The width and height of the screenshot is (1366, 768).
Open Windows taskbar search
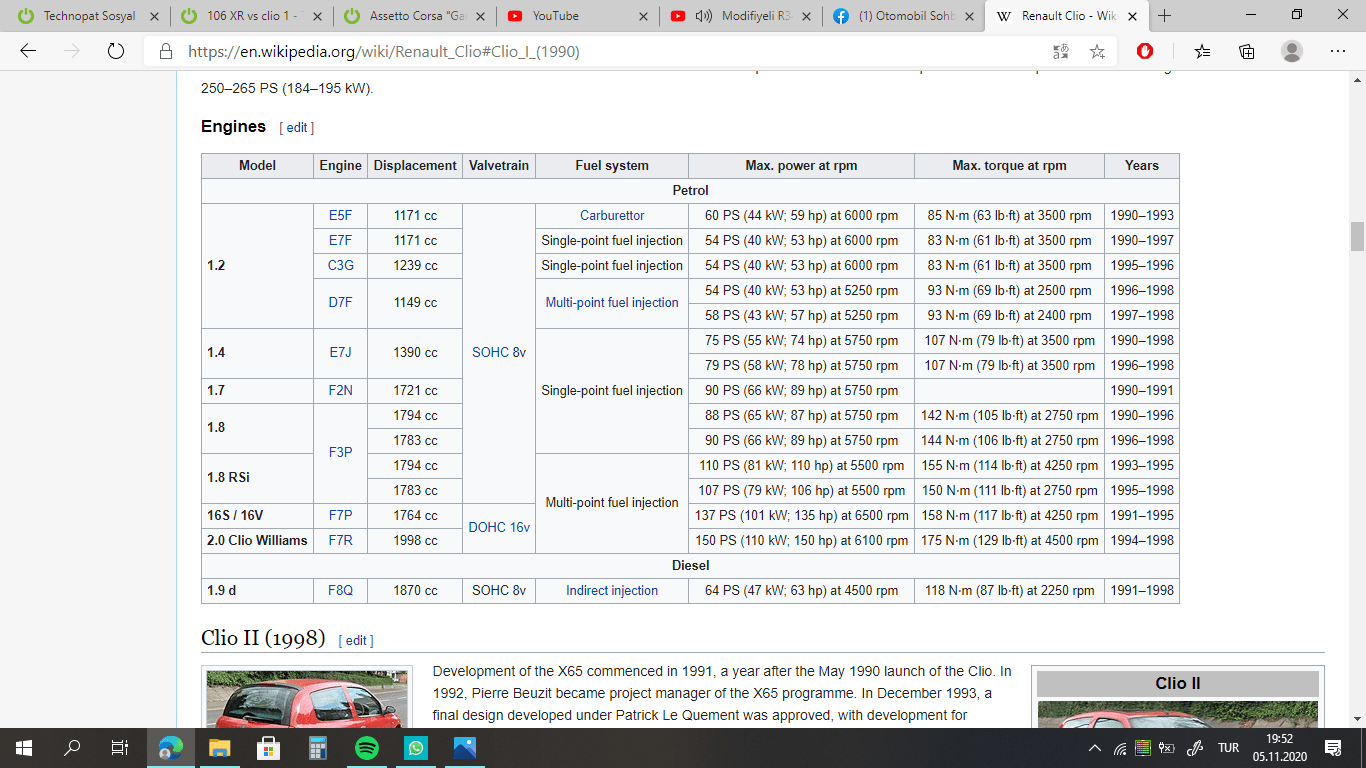click(72, 747)
